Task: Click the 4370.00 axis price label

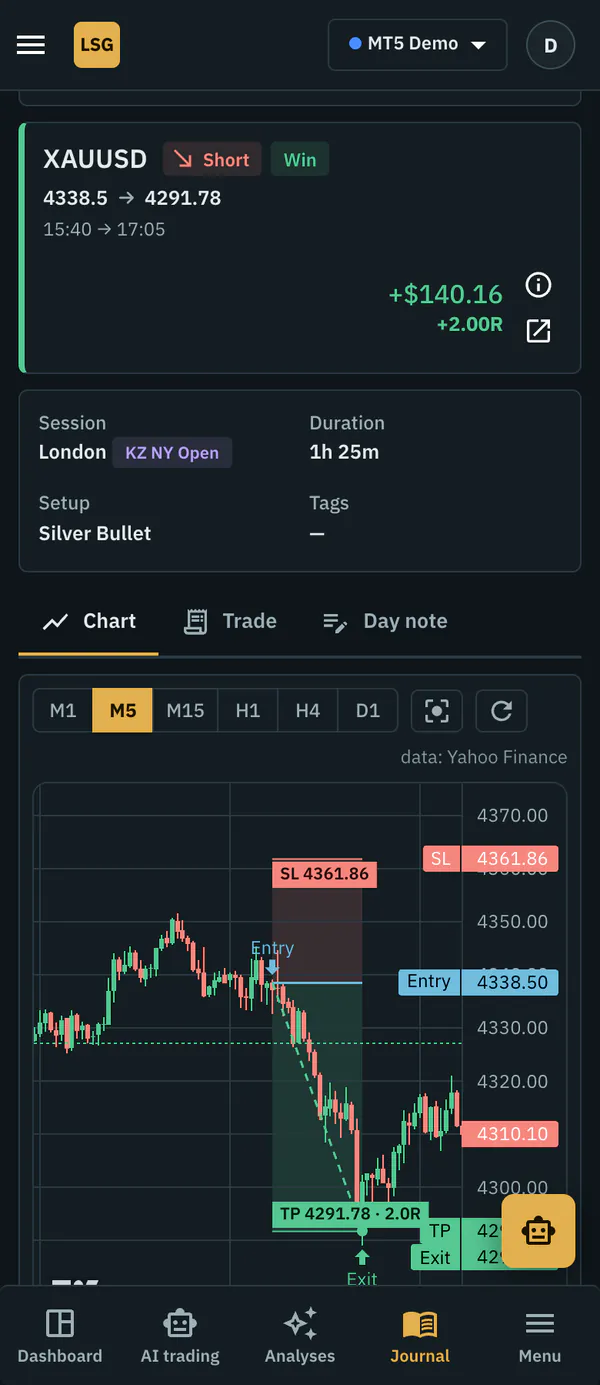Action: 512,816
